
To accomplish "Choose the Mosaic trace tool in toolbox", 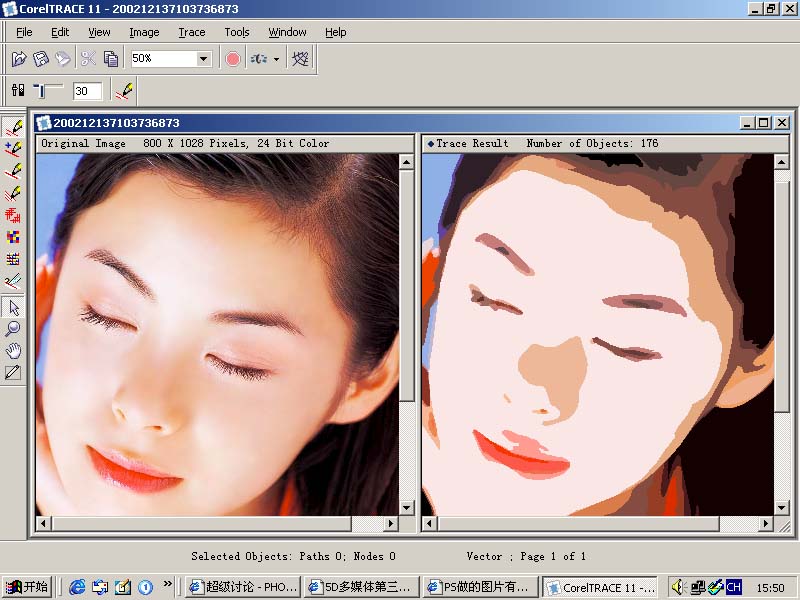I will coord(13,237).
